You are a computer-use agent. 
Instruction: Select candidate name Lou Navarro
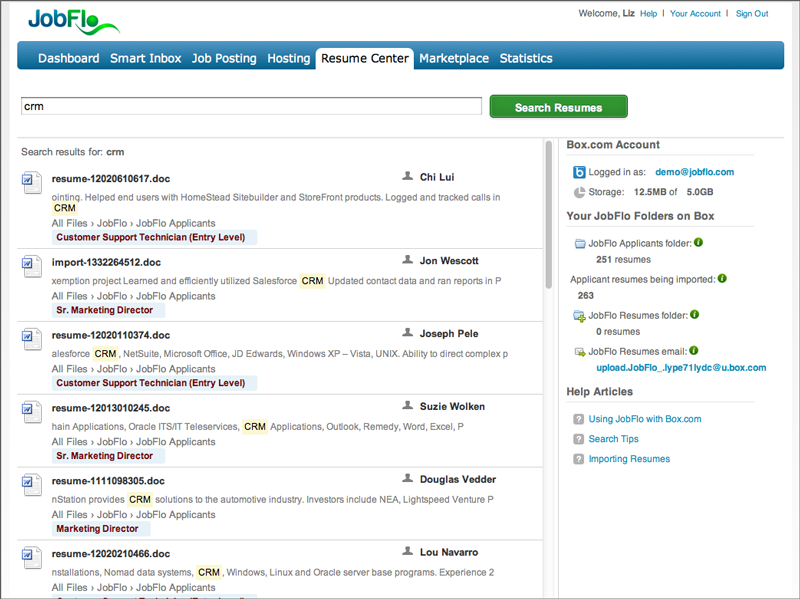point(449,553)
